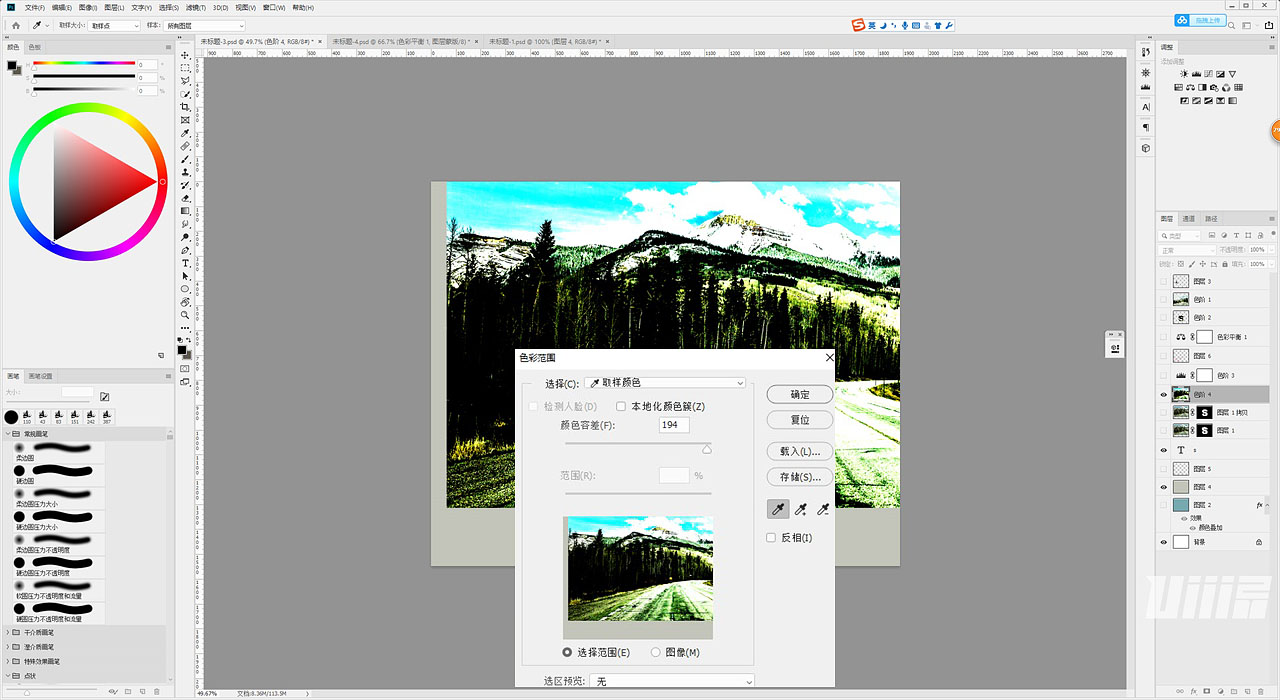This screenshot has width=1280, height=700.
Task: Toggle visibility of the 背景 layer
Action: point(1164,542)
